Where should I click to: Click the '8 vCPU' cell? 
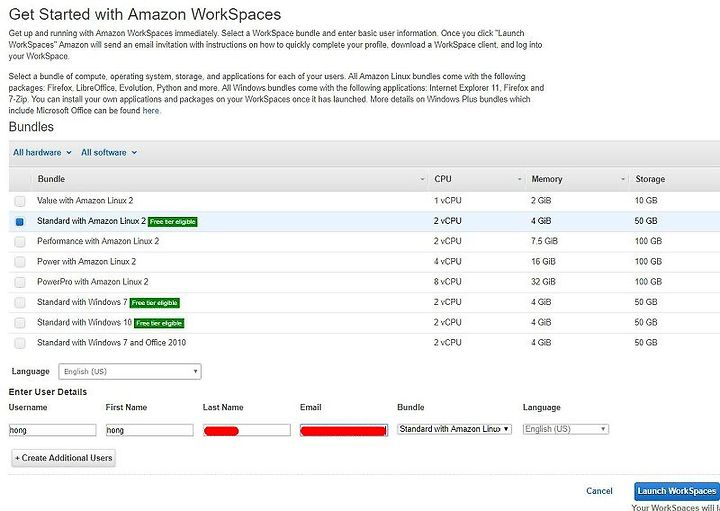click(x=448, y=281)
